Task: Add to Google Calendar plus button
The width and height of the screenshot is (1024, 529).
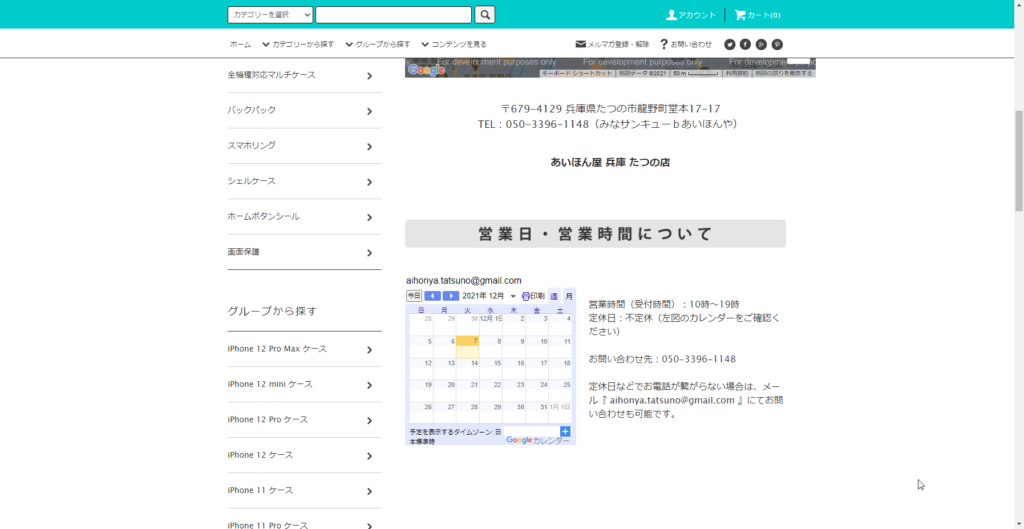Action: [566, 431]
